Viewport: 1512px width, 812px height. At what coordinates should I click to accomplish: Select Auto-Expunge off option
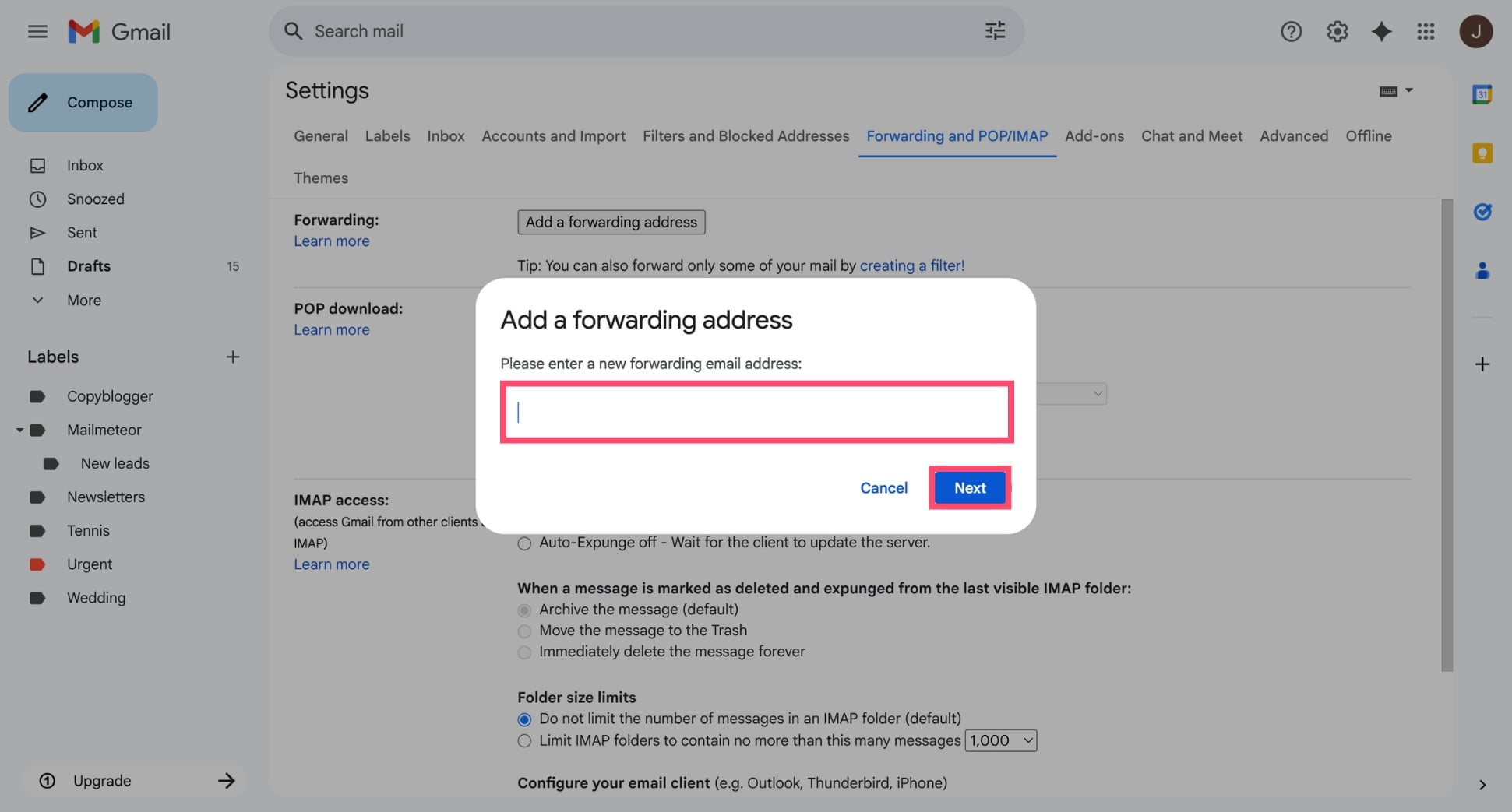click(523, 543)
